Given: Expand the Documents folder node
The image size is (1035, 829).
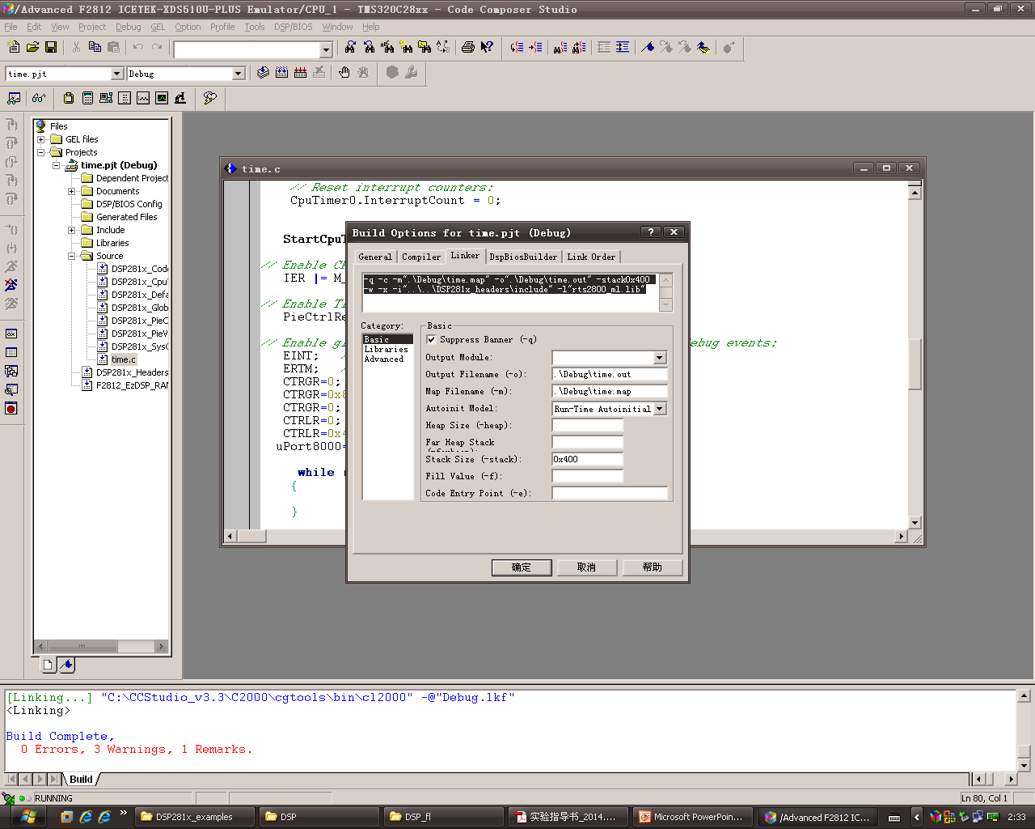Looking at the screenshot, I should click(71, 191).
